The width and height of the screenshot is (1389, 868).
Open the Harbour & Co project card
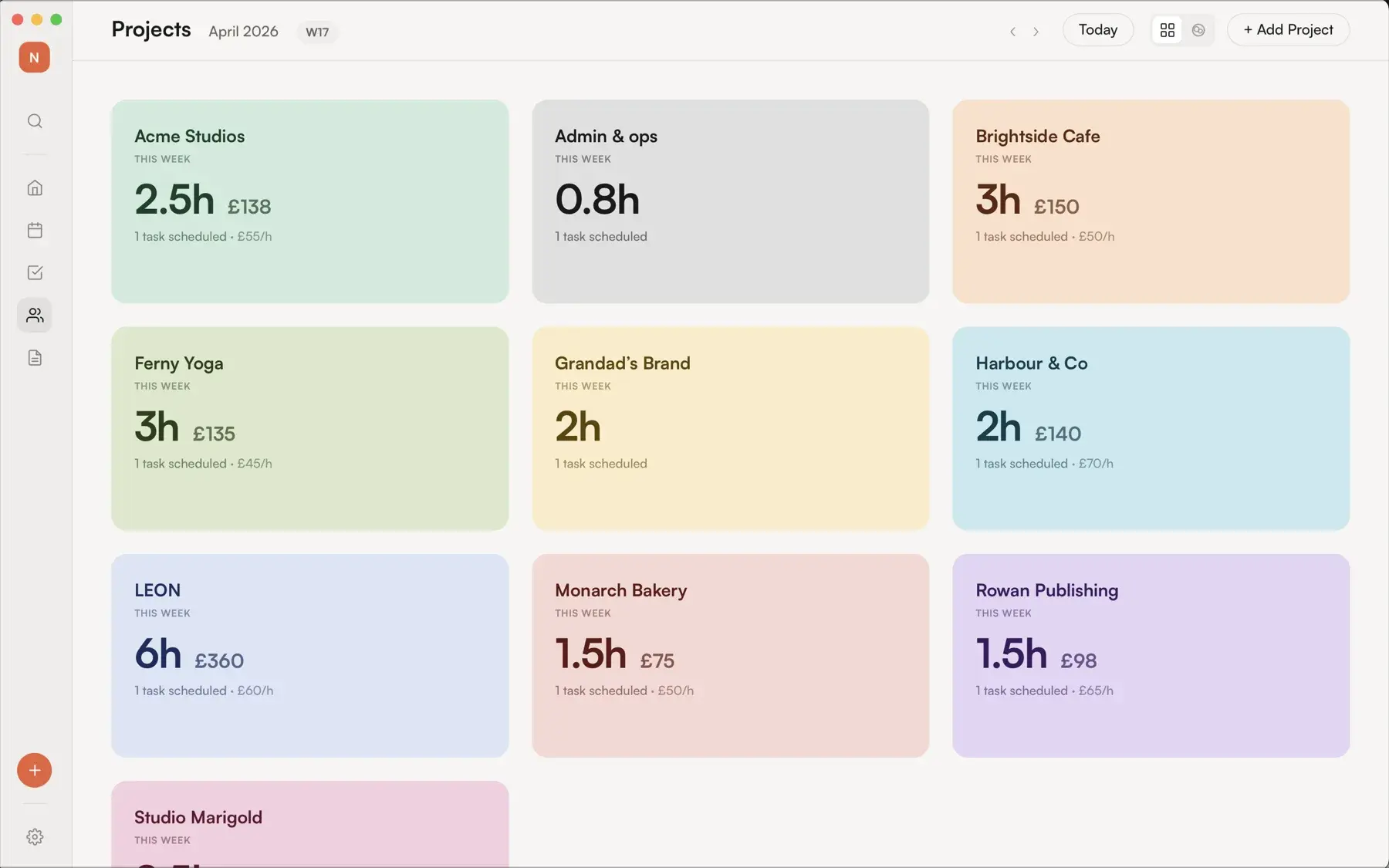[x=1151, y=428]
